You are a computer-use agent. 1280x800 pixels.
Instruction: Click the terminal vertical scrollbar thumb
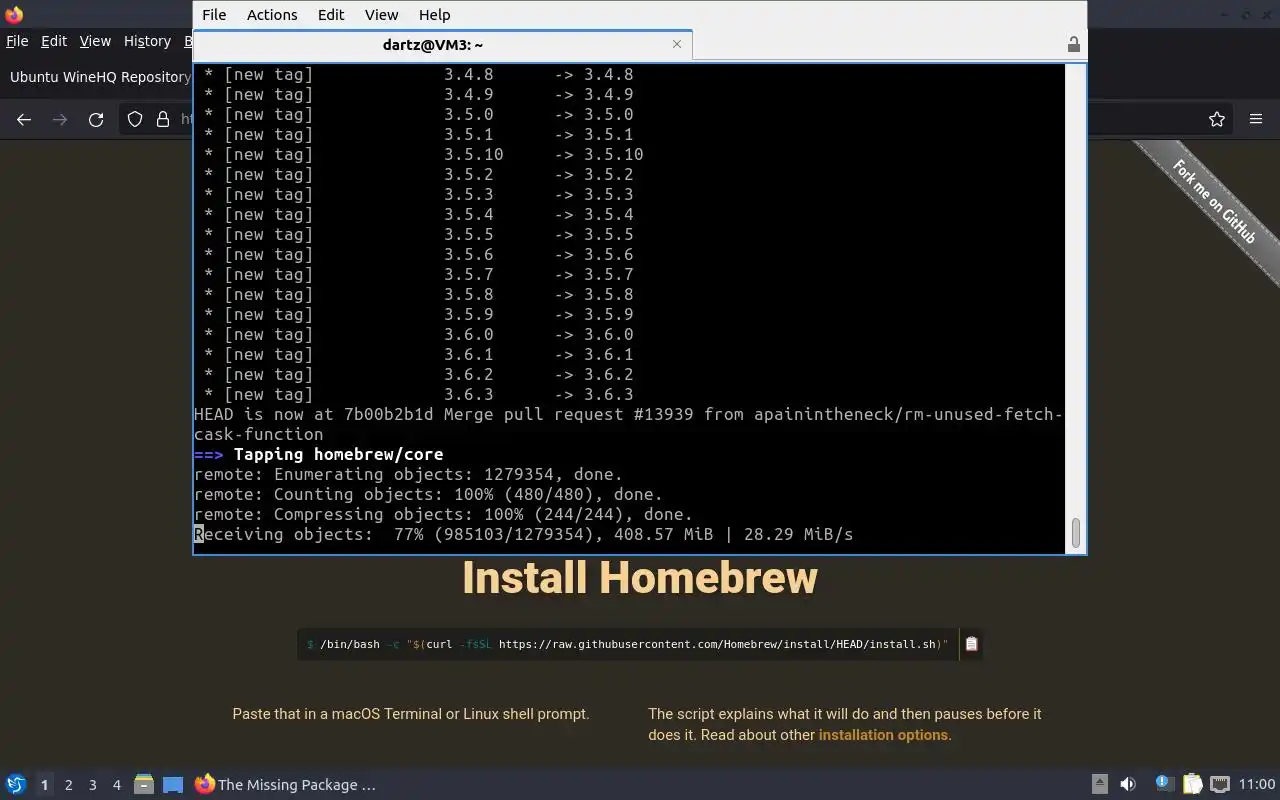pos(1076,533)
